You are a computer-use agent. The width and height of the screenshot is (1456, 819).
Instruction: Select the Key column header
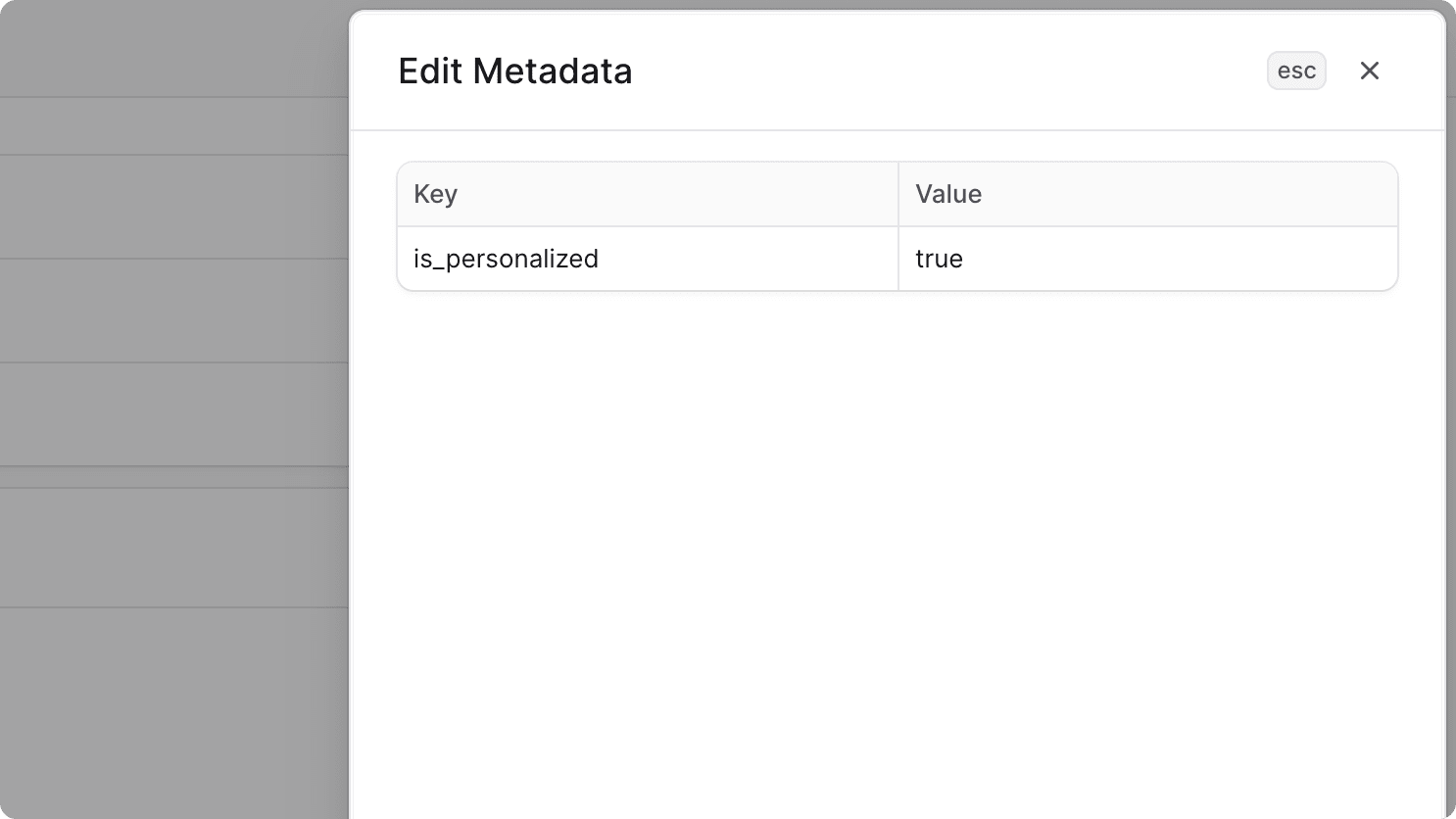click(435, 194)
